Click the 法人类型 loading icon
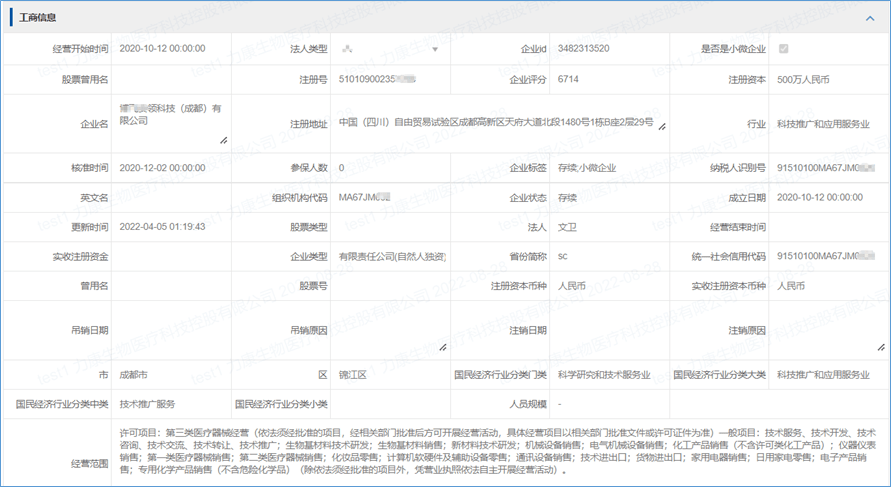Viewport: 891px width, 487px height. (x=347, y=48)
